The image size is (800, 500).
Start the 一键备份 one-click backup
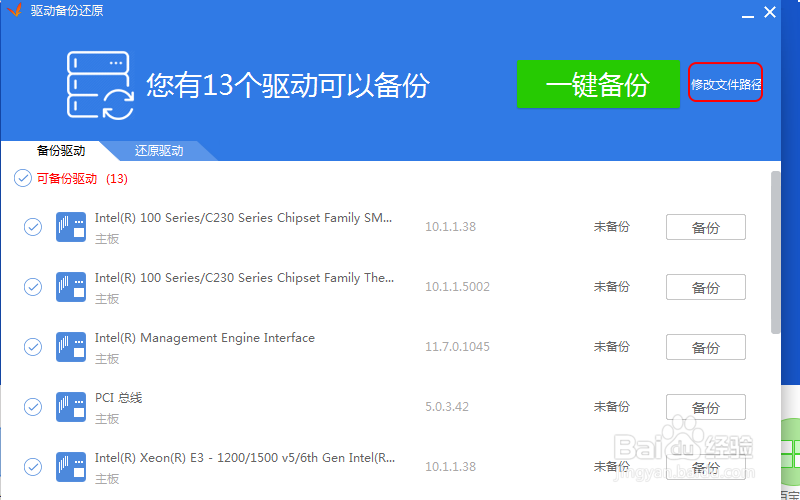[x=598, y=84]
